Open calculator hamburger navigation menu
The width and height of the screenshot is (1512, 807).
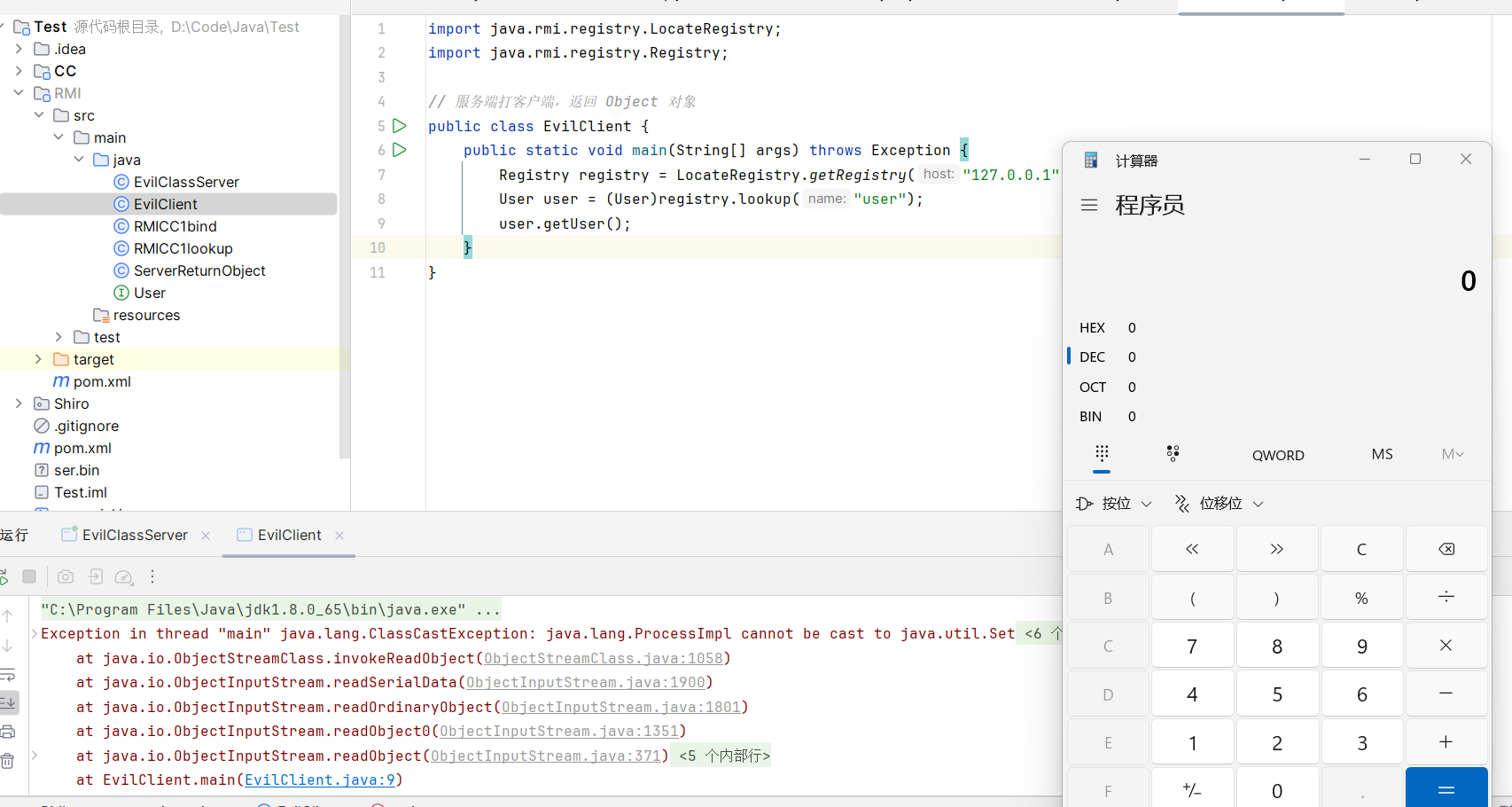(1089, 205)
